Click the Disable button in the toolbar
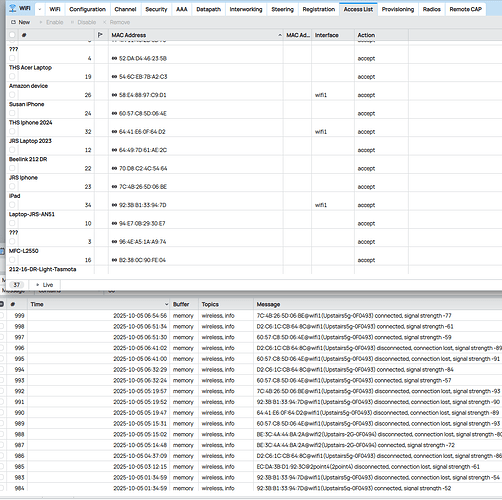The image size is (502, 500). click(x=83, y=22)
